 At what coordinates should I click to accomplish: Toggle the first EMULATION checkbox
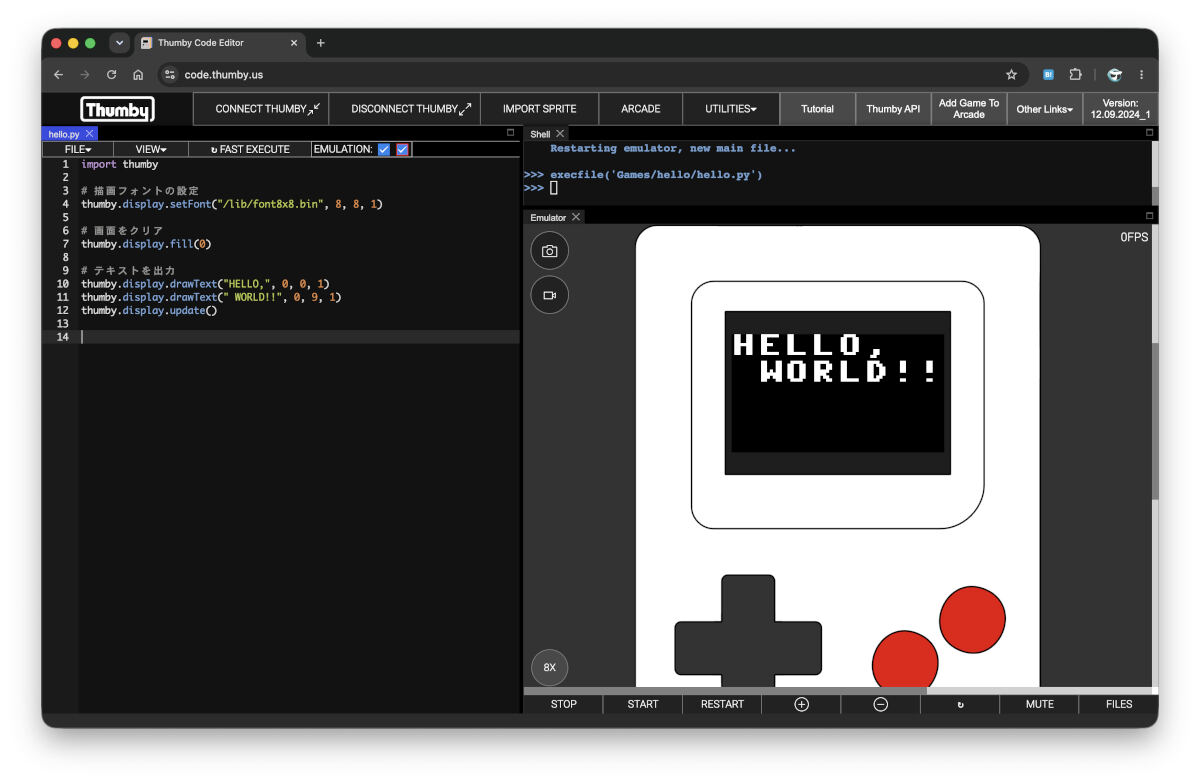(x=384, y=149)
